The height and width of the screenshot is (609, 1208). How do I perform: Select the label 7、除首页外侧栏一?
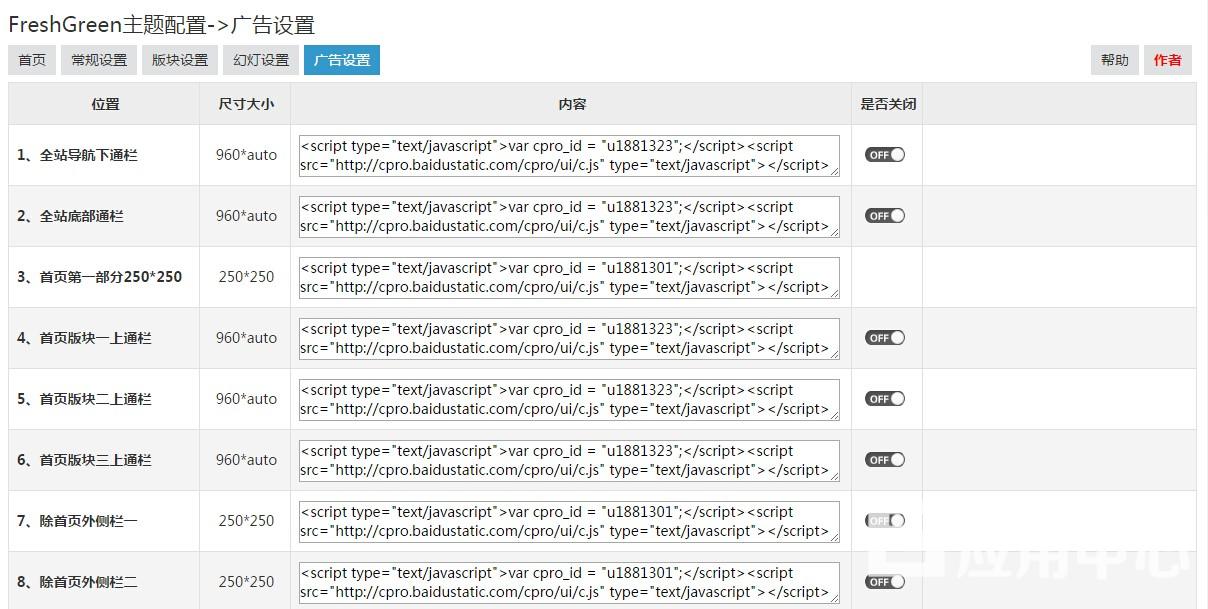click(x=77, y=521)
